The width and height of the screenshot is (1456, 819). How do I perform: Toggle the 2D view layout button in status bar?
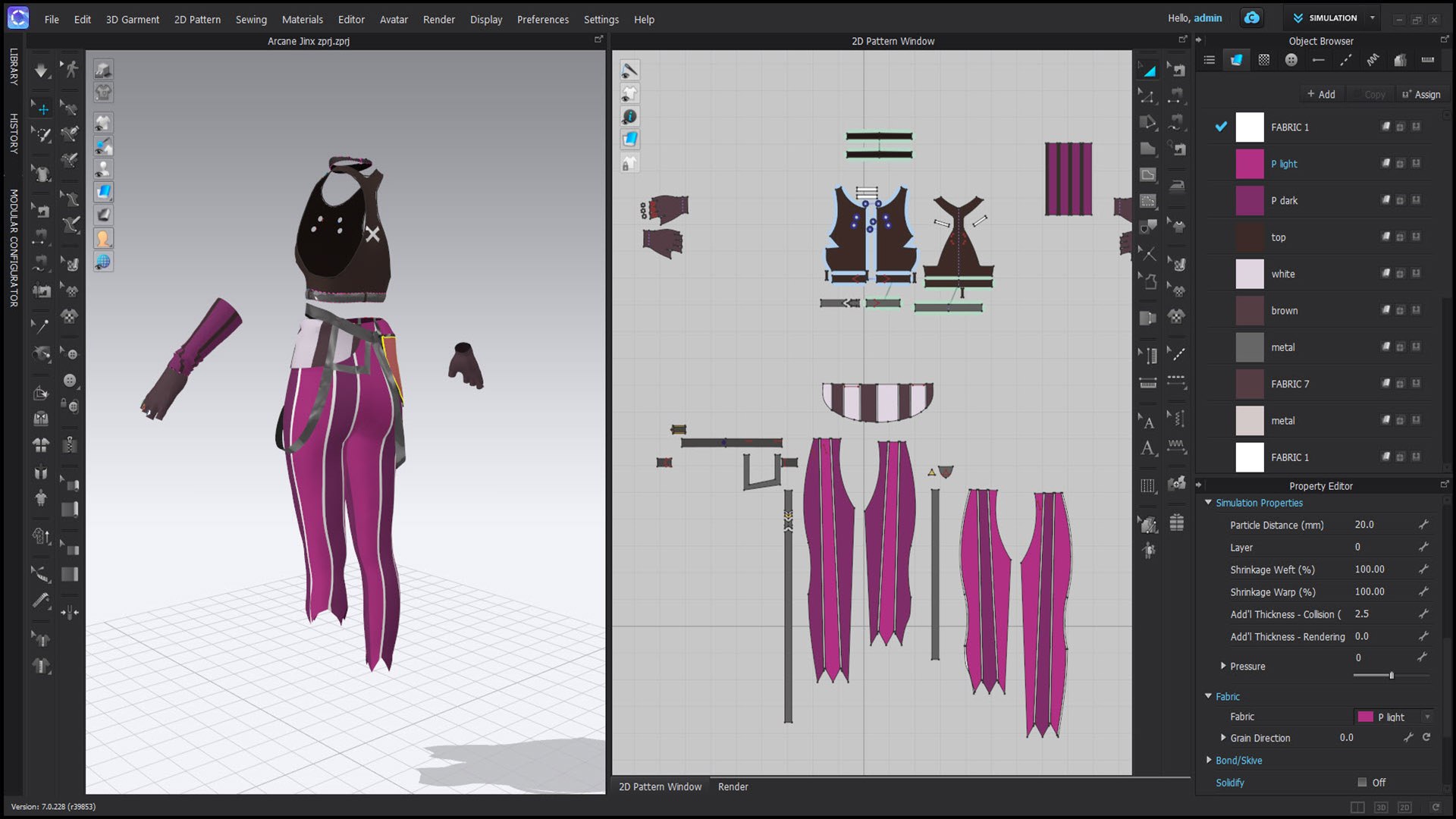coord(1404,807)
